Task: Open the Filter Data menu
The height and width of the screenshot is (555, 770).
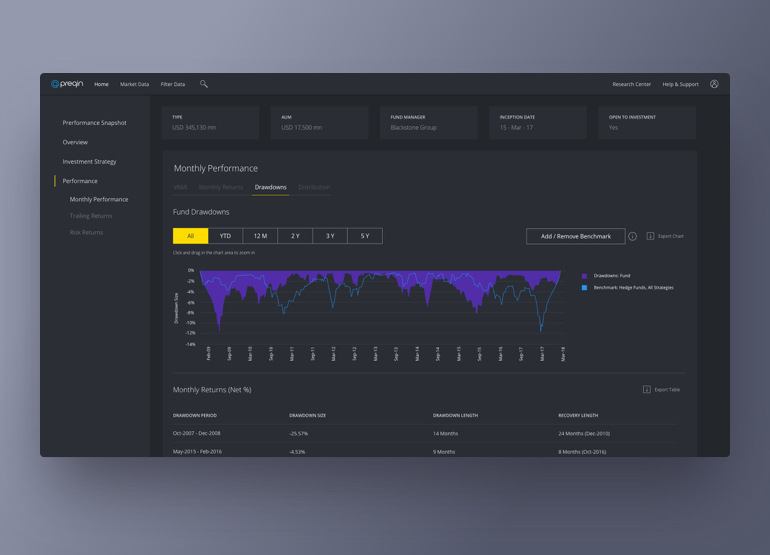Action: coord(172,84)
